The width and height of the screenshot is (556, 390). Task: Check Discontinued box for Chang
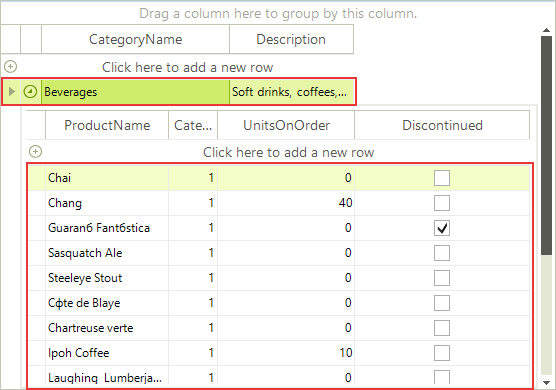point(442,203)
